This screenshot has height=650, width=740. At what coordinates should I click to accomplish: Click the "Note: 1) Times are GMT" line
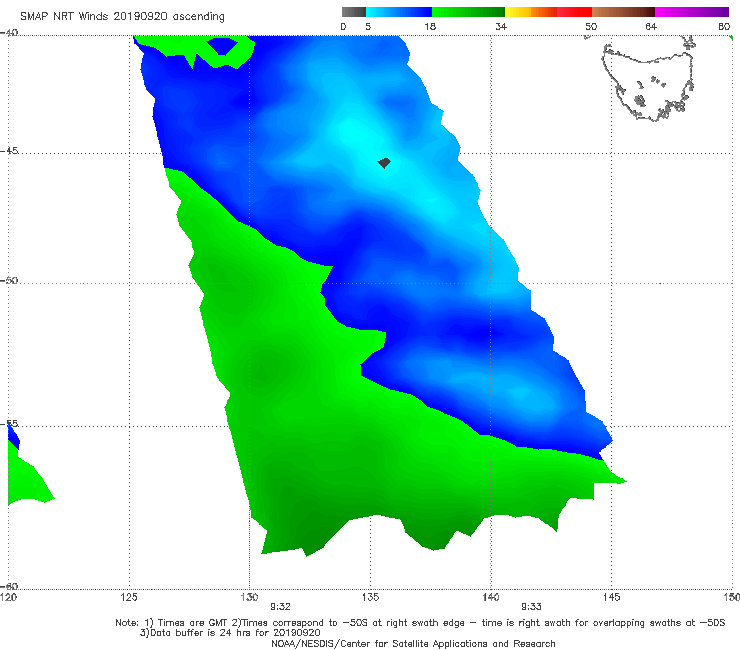(x=420, y=623)
